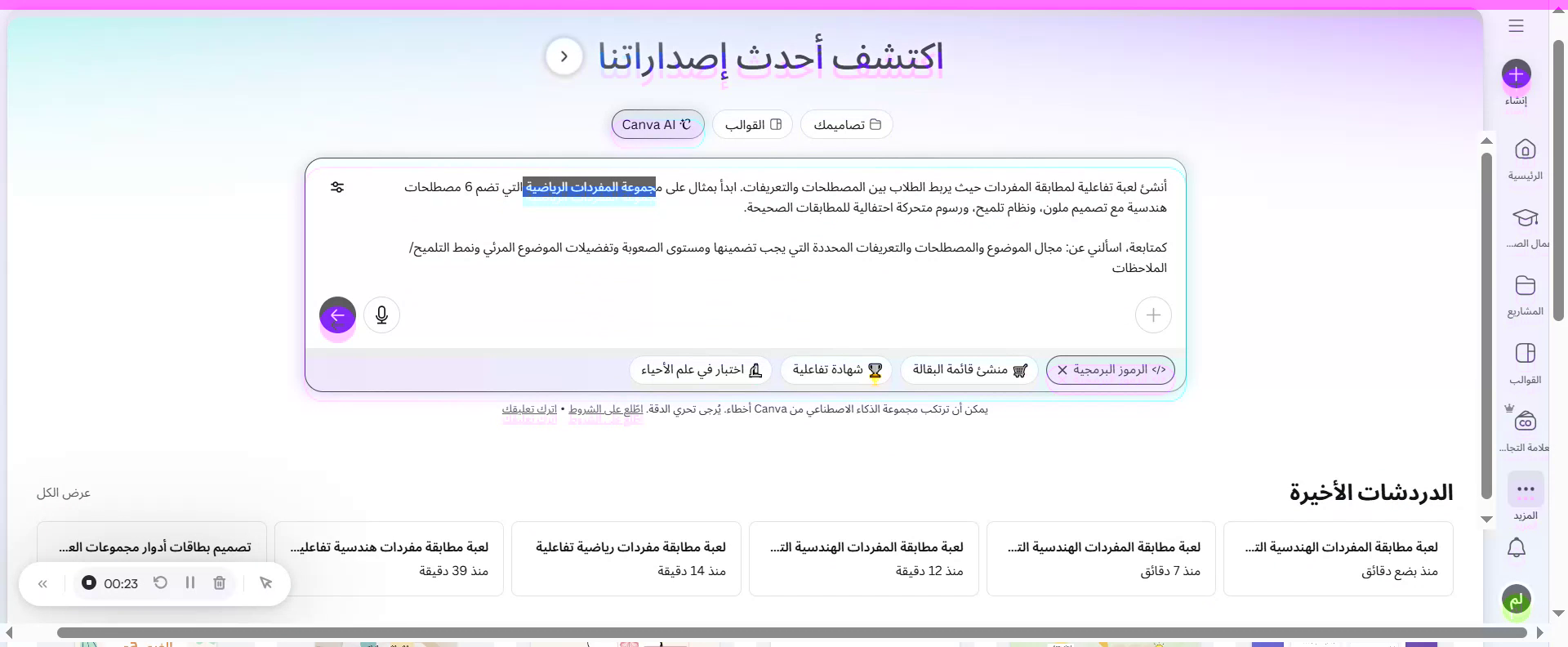Image resolution: width=1568 pixels, height=647 pixels.
Task: Click View all (عرض الكل) link
Action: pos(63,493)
